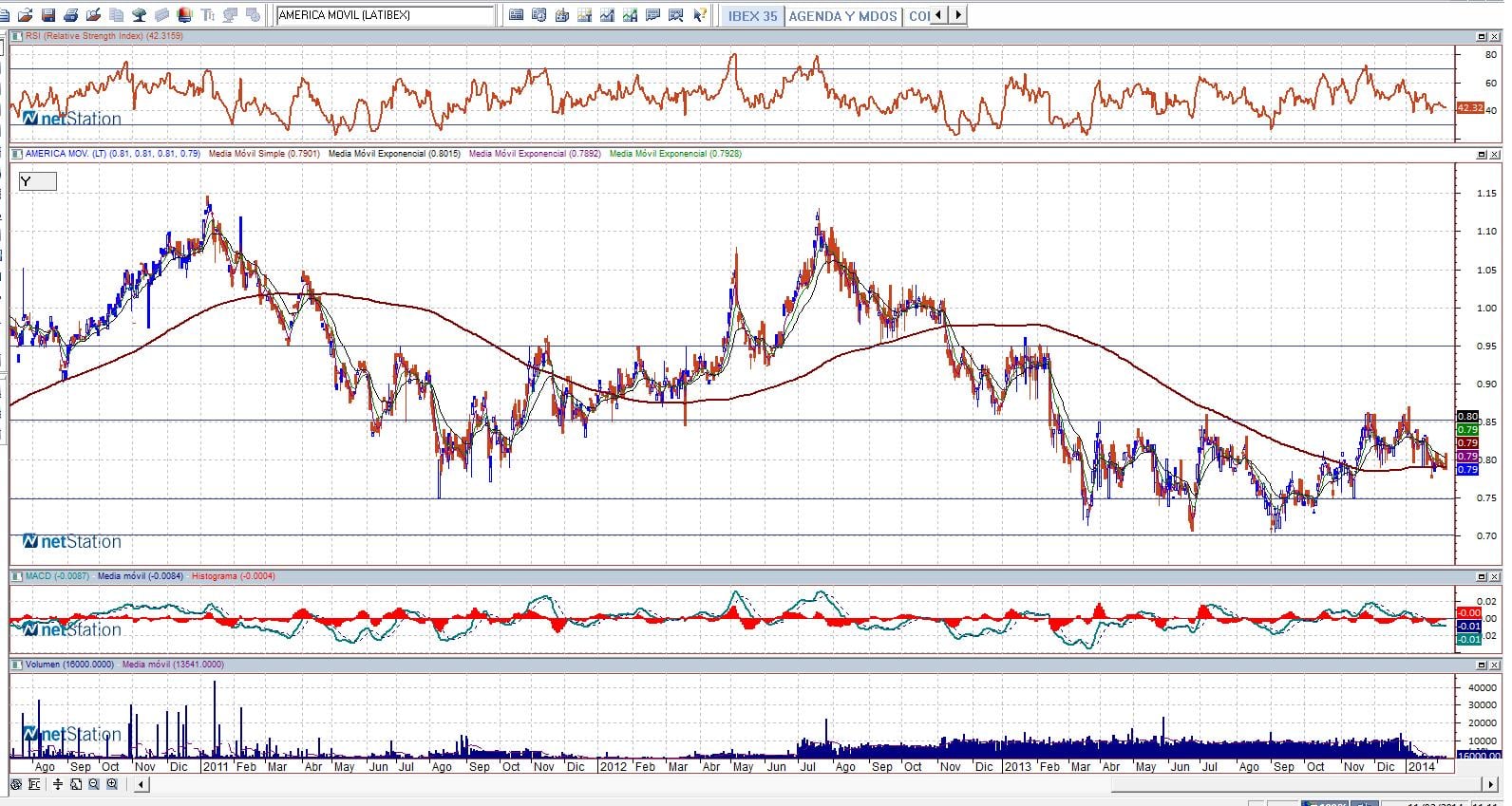Click the AMERICA MOVIL (LATIBEX) symbol field

tap(385, 15)
